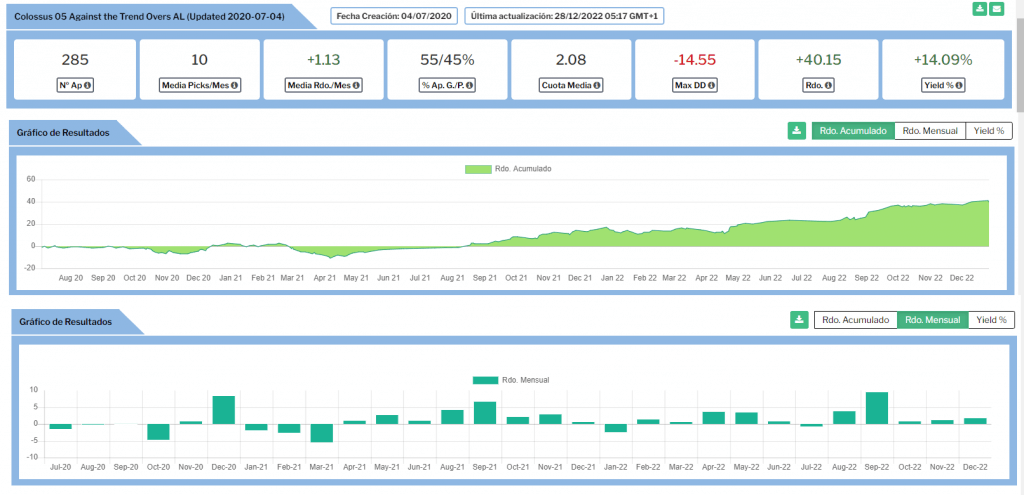1024x495 pixels.
Task: Toggle the Rdo. Acumulado legend swatch
Action: click(x=477, y=169)
